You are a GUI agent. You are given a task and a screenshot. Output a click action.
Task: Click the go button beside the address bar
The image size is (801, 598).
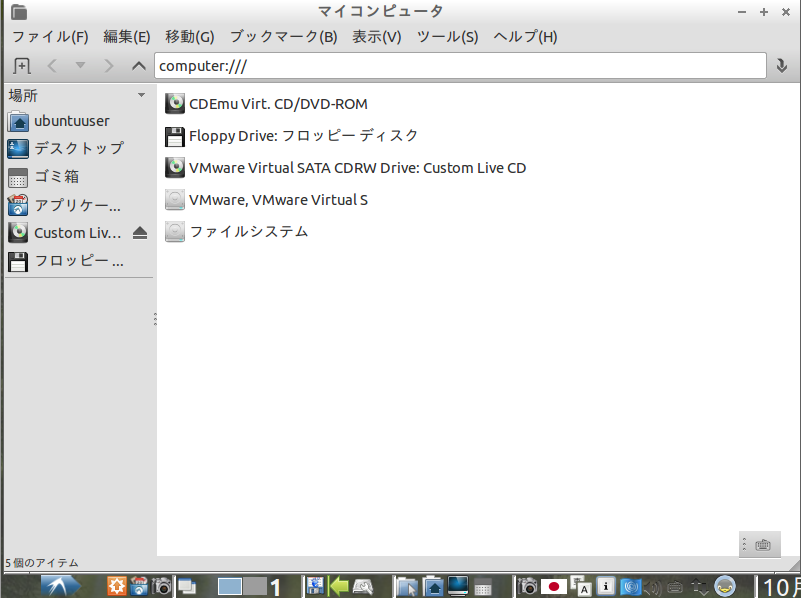782,66
